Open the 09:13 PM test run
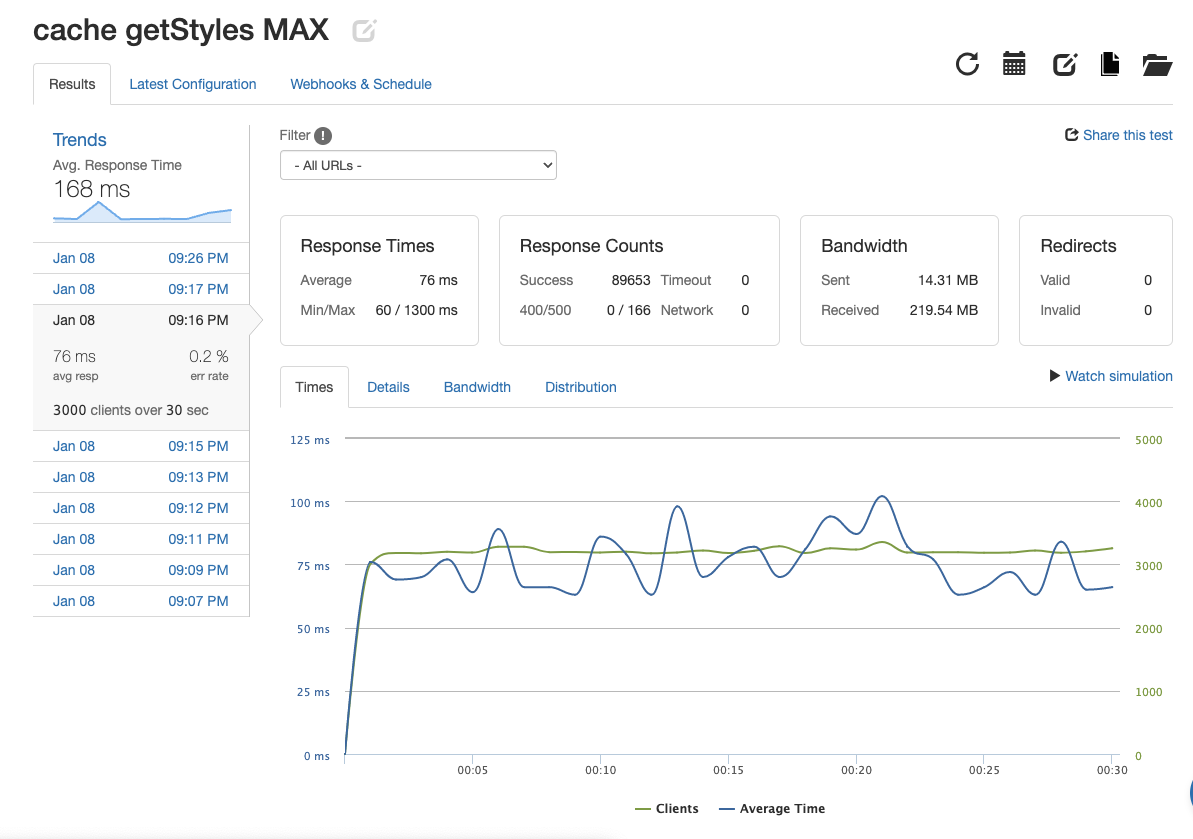1193x839 pixels. pos(141,477)
